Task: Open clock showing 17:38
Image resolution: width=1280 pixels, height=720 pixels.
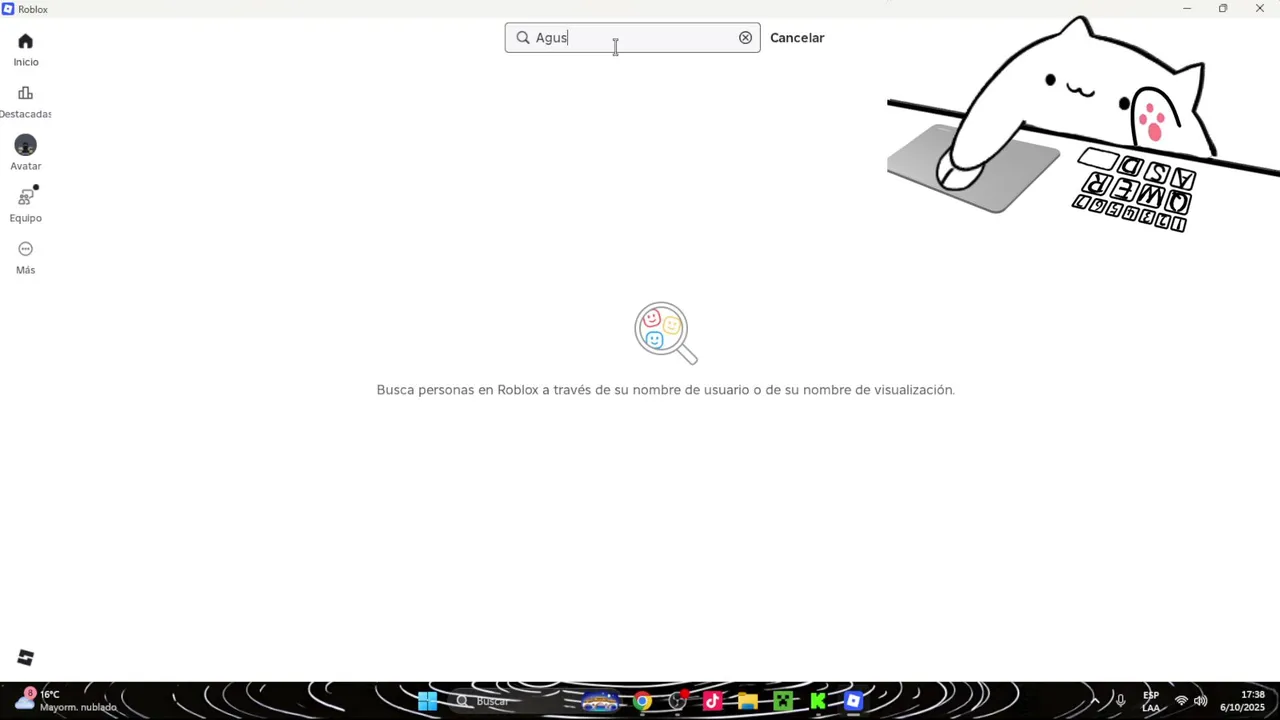Action: pyautogui.click(x=1242, y=701)
